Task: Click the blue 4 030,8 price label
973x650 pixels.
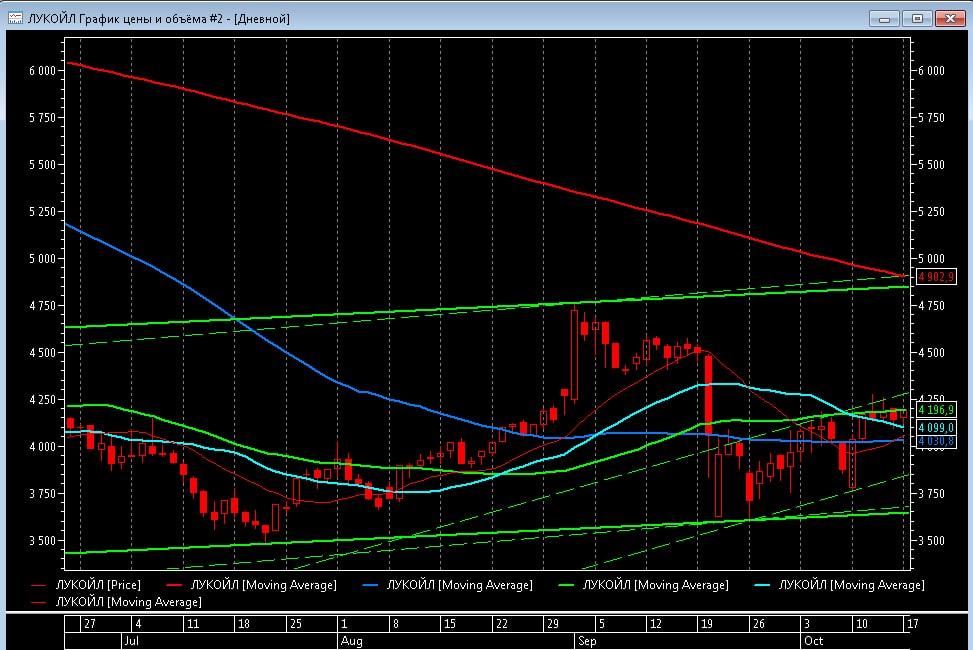Action: coord(936,441)
